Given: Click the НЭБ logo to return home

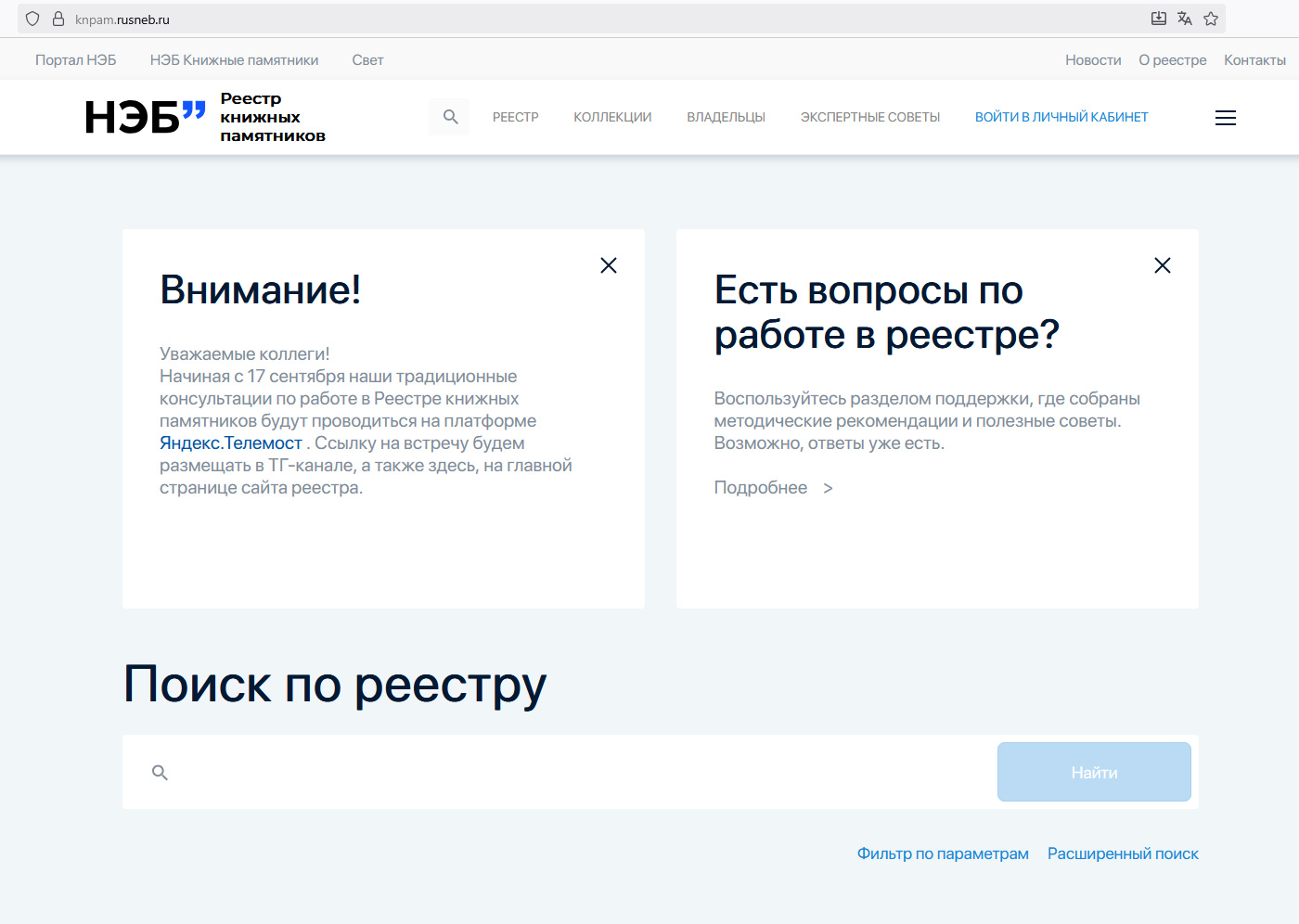Looking at the screenshot, I should click(143, 117).
